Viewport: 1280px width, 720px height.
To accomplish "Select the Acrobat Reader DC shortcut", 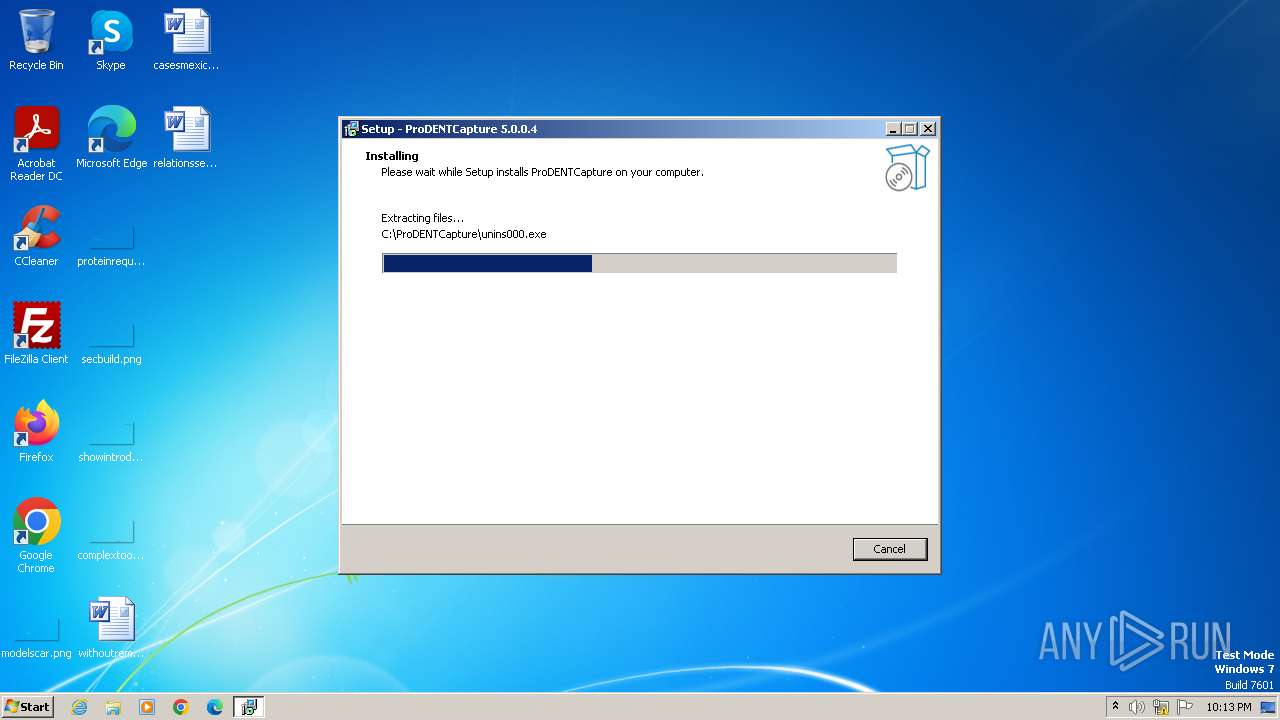I will [36, 144].
